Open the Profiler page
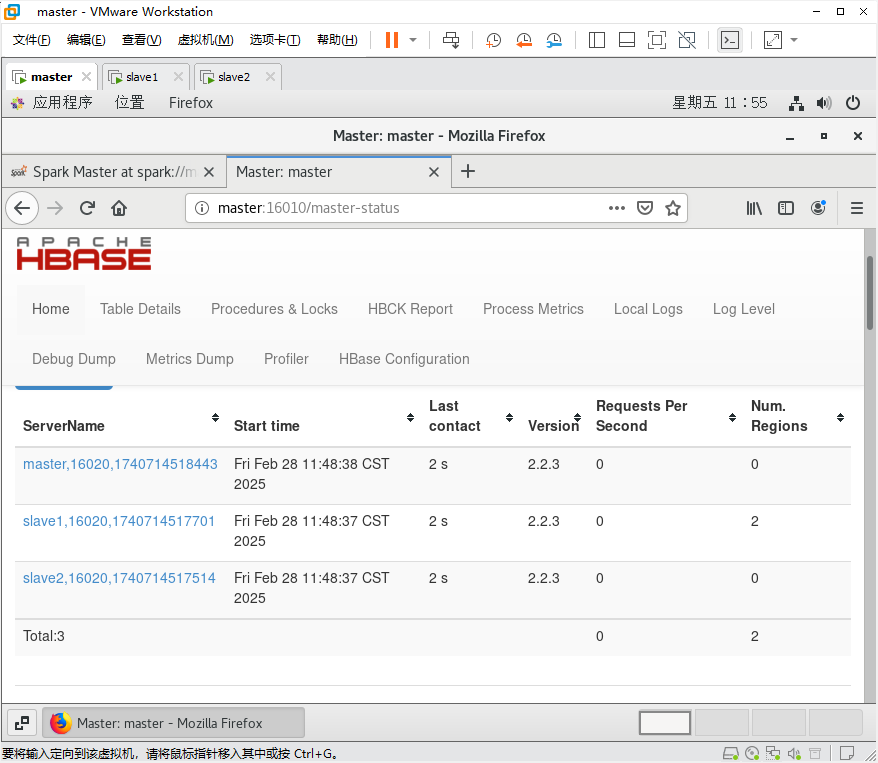Screen dimensions: 878x763 286,359
